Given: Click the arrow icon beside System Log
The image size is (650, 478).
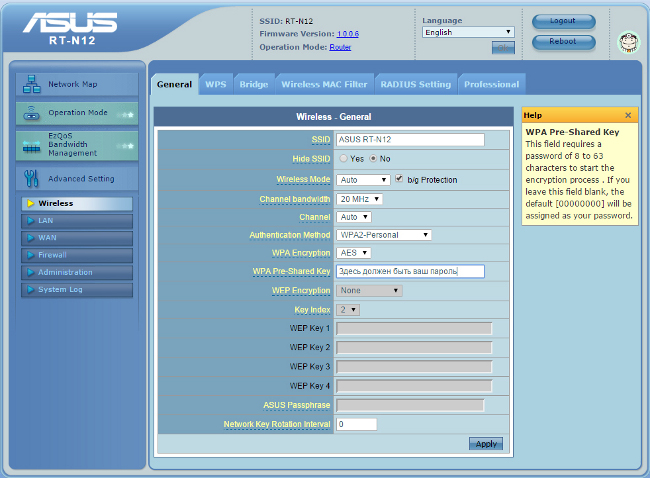Looking at the screenshot, I should click(x=30, y=289).
